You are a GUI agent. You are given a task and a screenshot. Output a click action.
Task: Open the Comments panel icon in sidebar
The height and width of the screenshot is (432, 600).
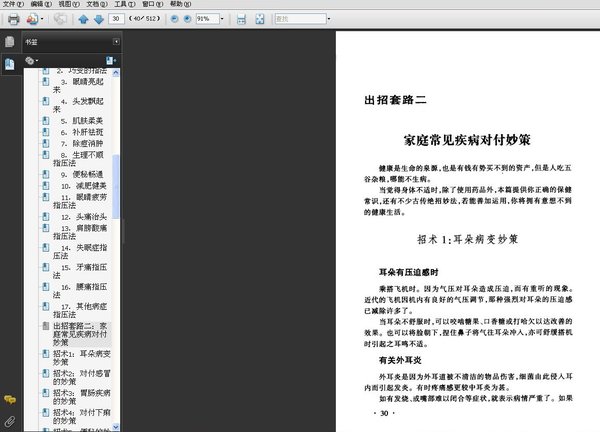tap(10, 400)
